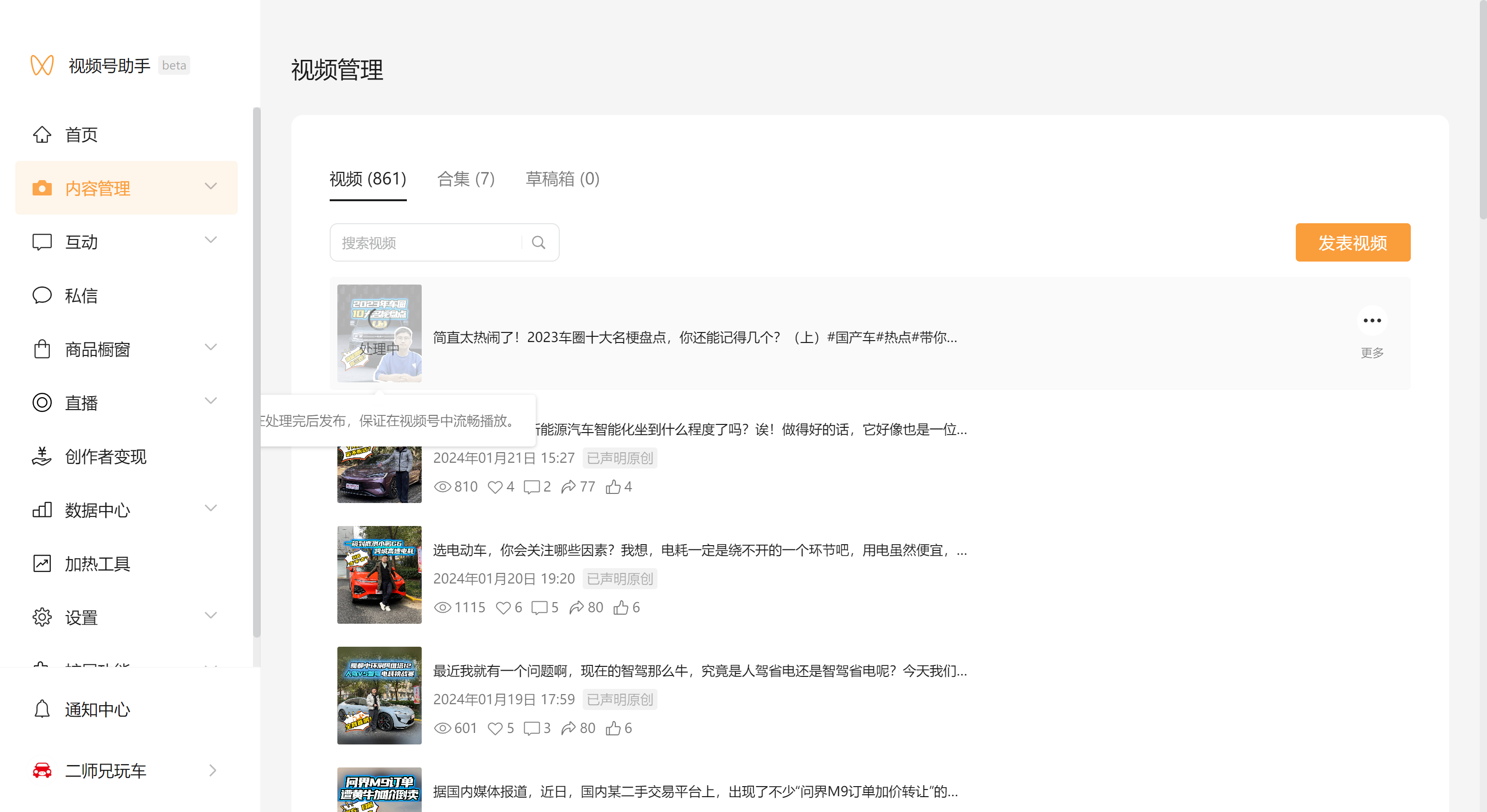Viewport: 1487px width, 812px height.
Task: Click the 首页 home icon
Action: coord(42,135)
